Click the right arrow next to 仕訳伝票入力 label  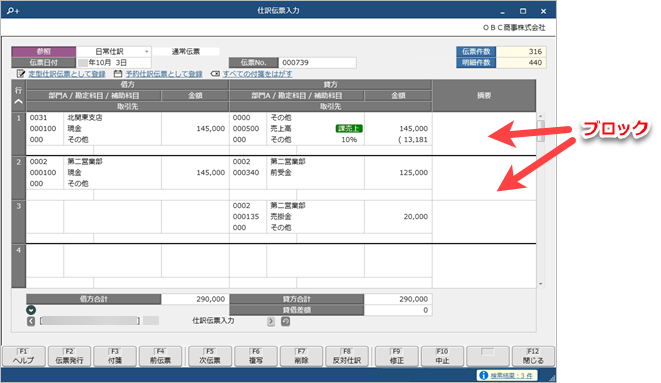point(271,321)
